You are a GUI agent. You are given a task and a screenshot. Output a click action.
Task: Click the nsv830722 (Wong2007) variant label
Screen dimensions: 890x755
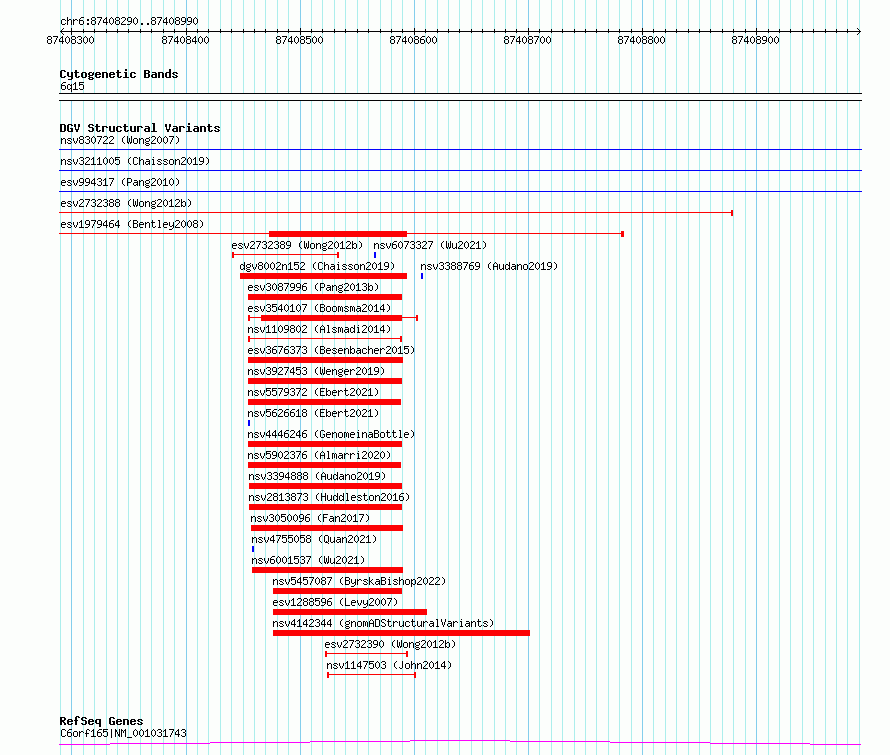120,140
